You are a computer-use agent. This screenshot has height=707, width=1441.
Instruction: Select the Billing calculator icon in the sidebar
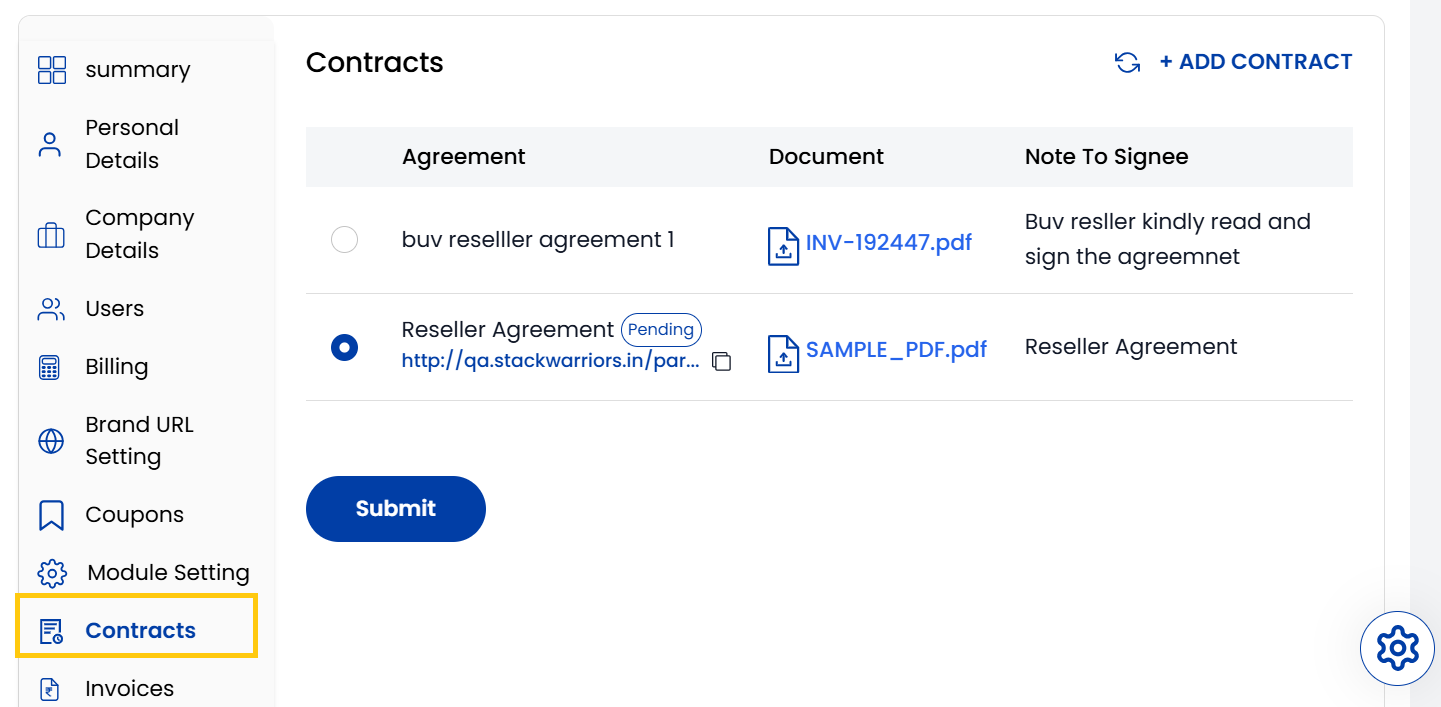[51, 366]
